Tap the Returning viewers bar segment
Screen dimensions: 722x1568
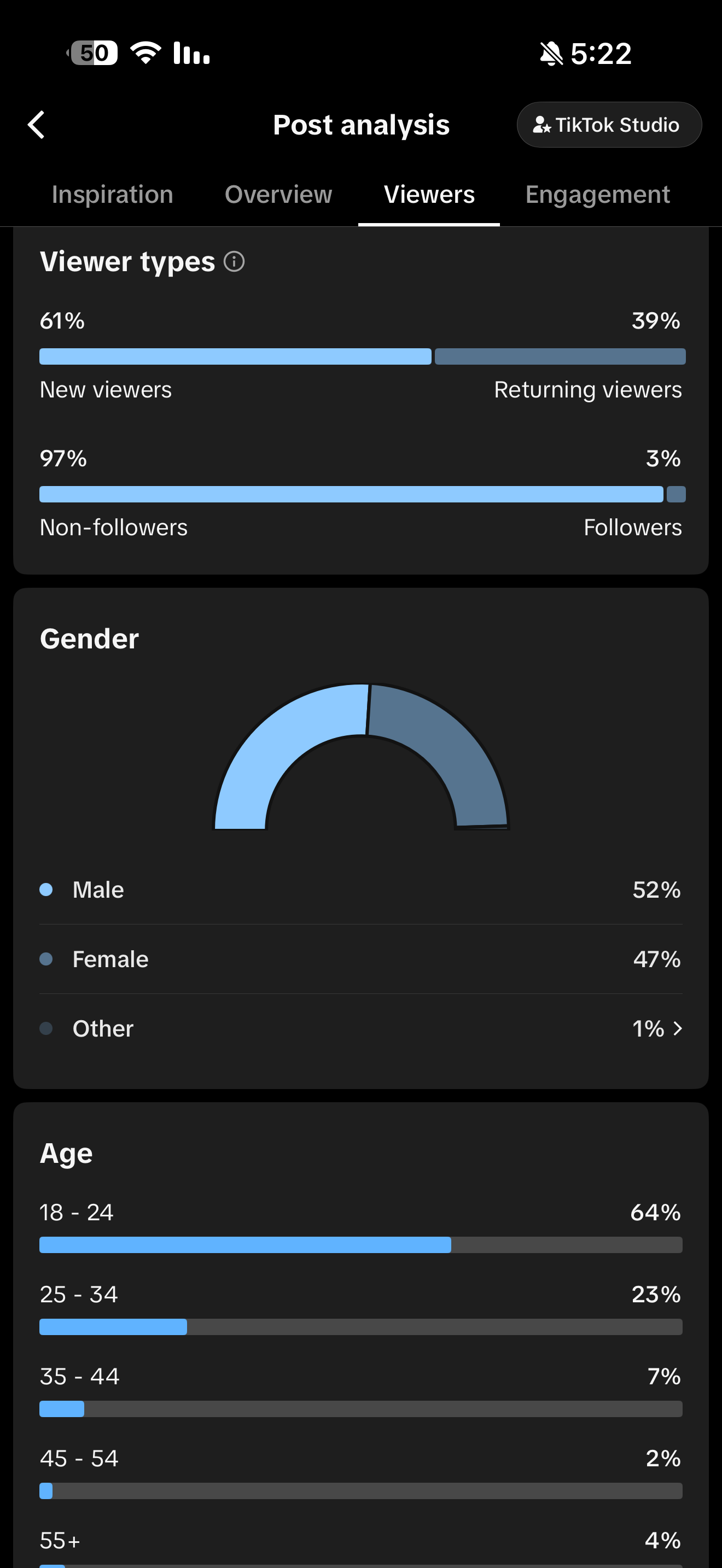coord(560,356)
